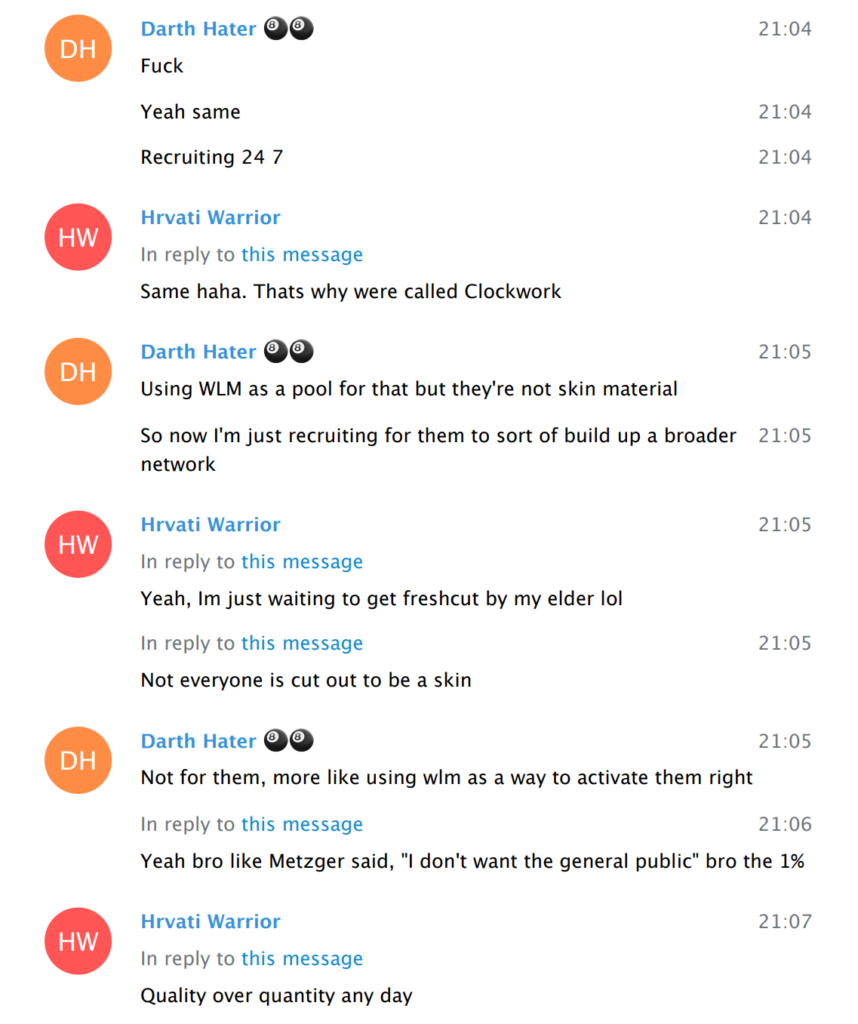Click Hrvati Warrior name at the 21:07 message

(210, 921)
